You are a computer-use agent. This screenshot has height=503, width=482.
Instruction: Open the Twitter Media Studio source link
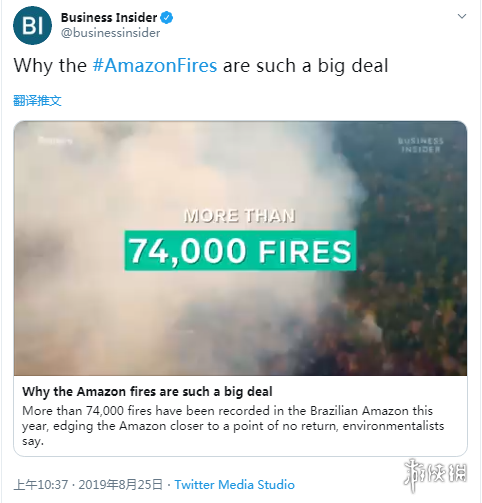pos(235,484)
